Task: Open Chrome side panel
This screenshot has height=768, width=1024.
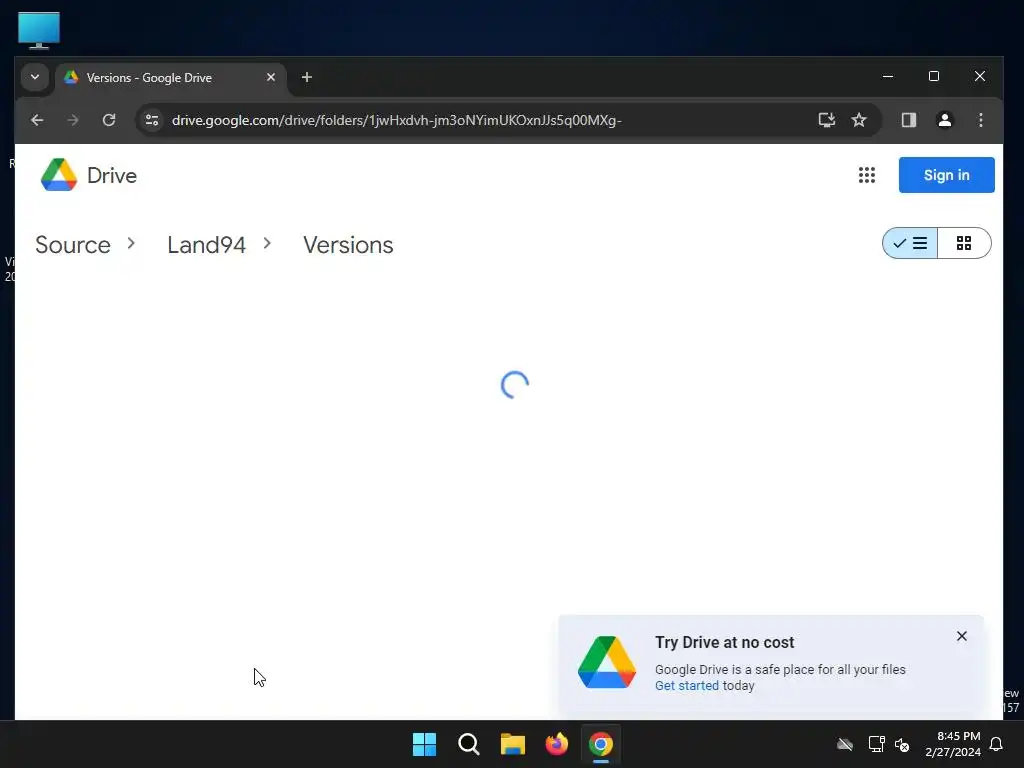Action: click(x=908, y=120)
